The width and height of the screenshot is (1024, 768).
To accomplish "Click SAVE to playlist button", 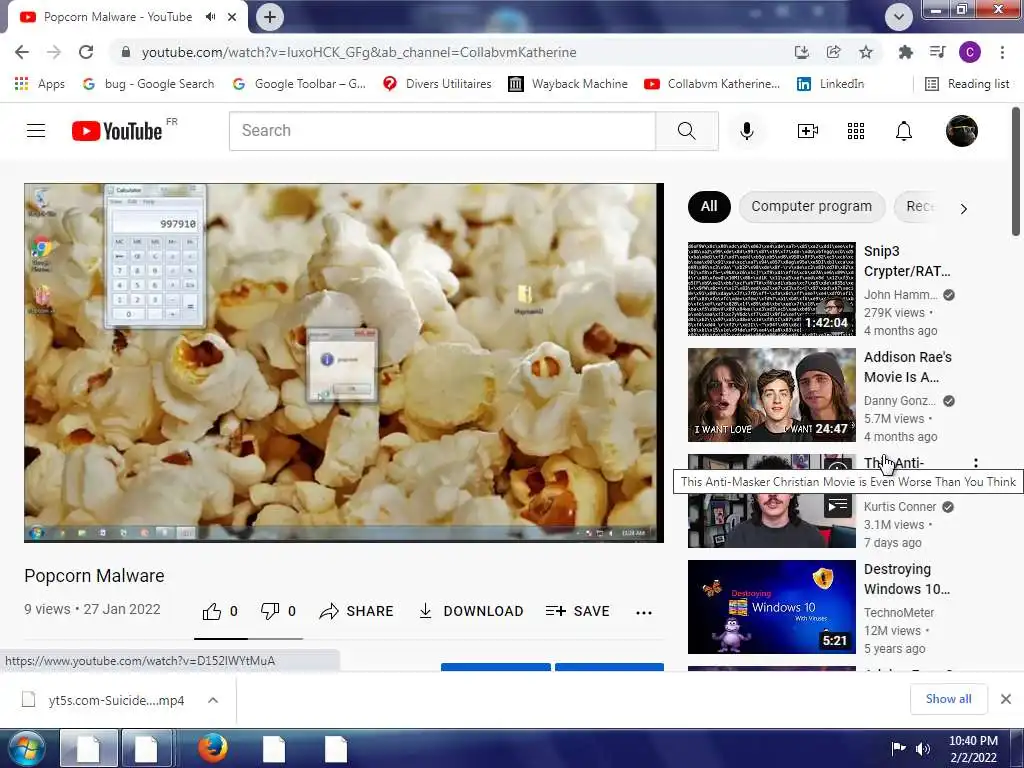I will pos(577,611).
